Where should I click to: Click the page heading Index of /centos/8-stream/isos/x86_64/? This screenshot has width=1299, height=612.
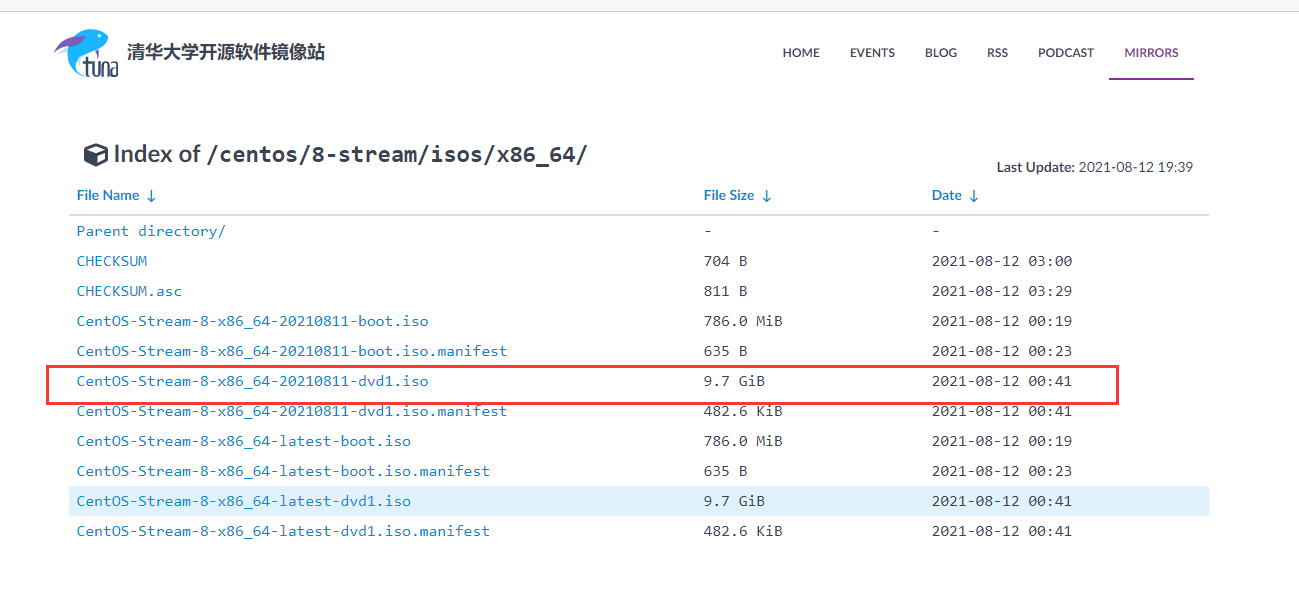point(350,155)
